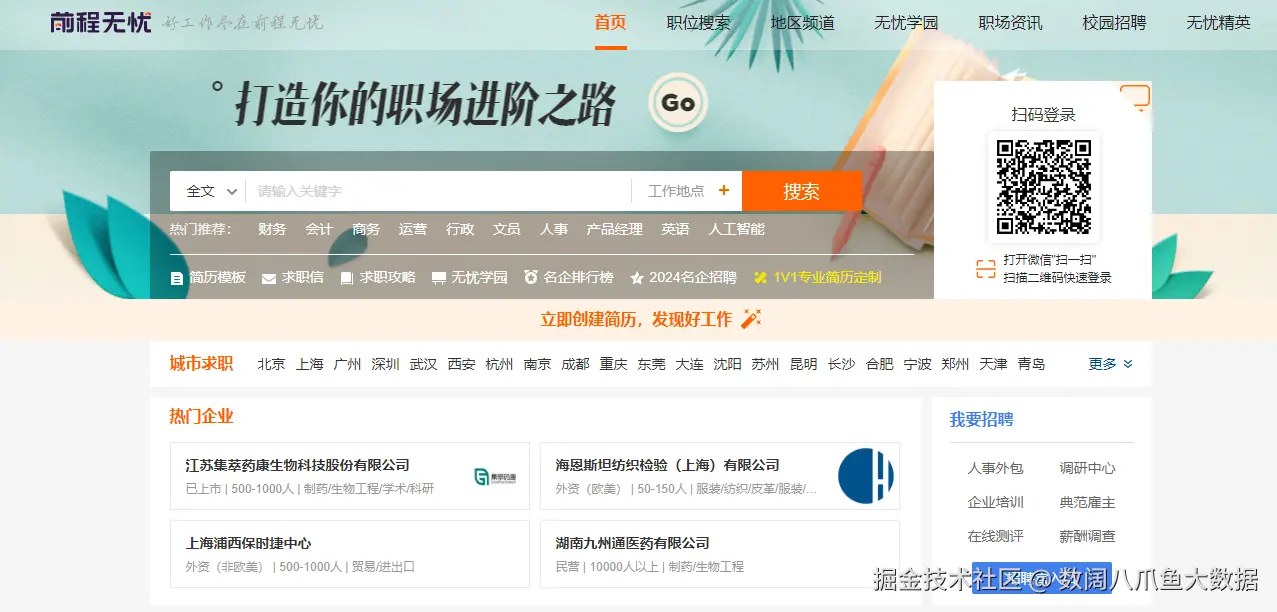This screenshot has height=612, width=1277.
Task: Click the 青岛 city link
Action: click(x=1031, y=364)
